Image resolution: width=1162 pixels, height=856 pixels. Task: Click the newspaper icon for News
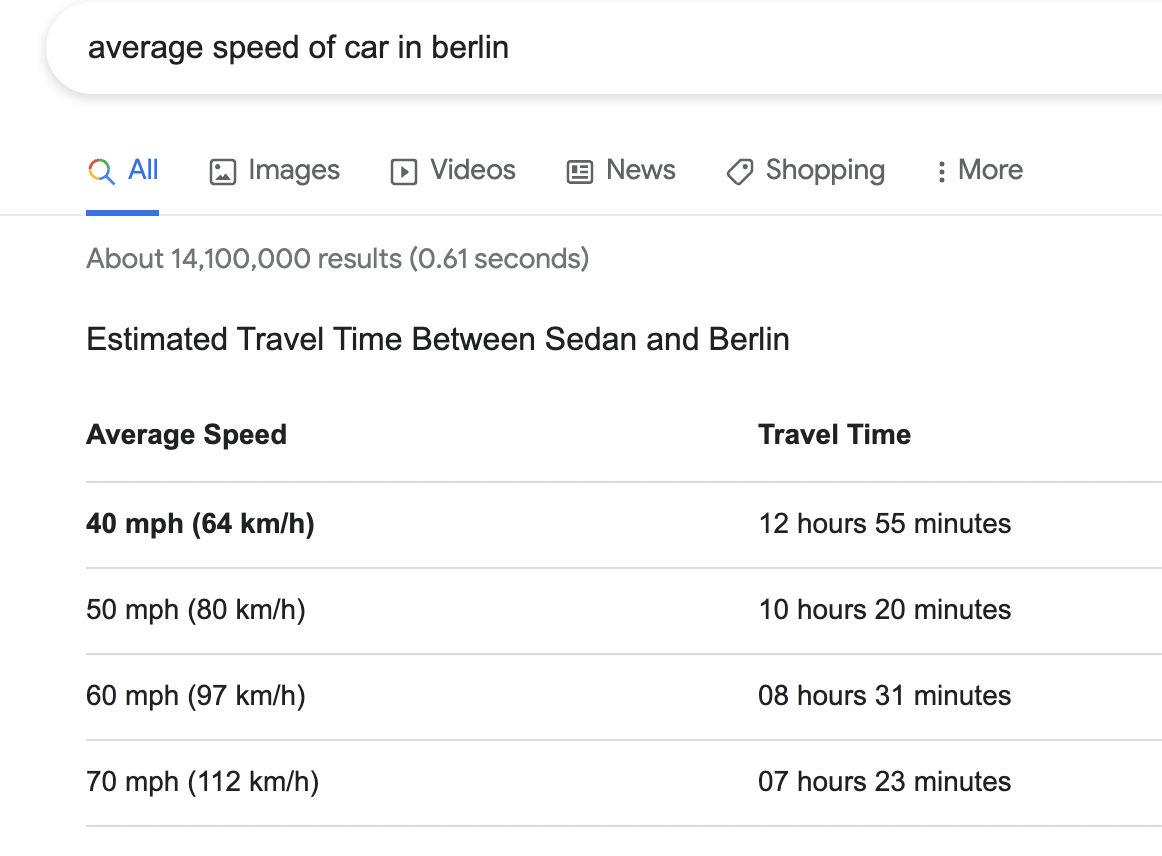(x=580, y=172)
